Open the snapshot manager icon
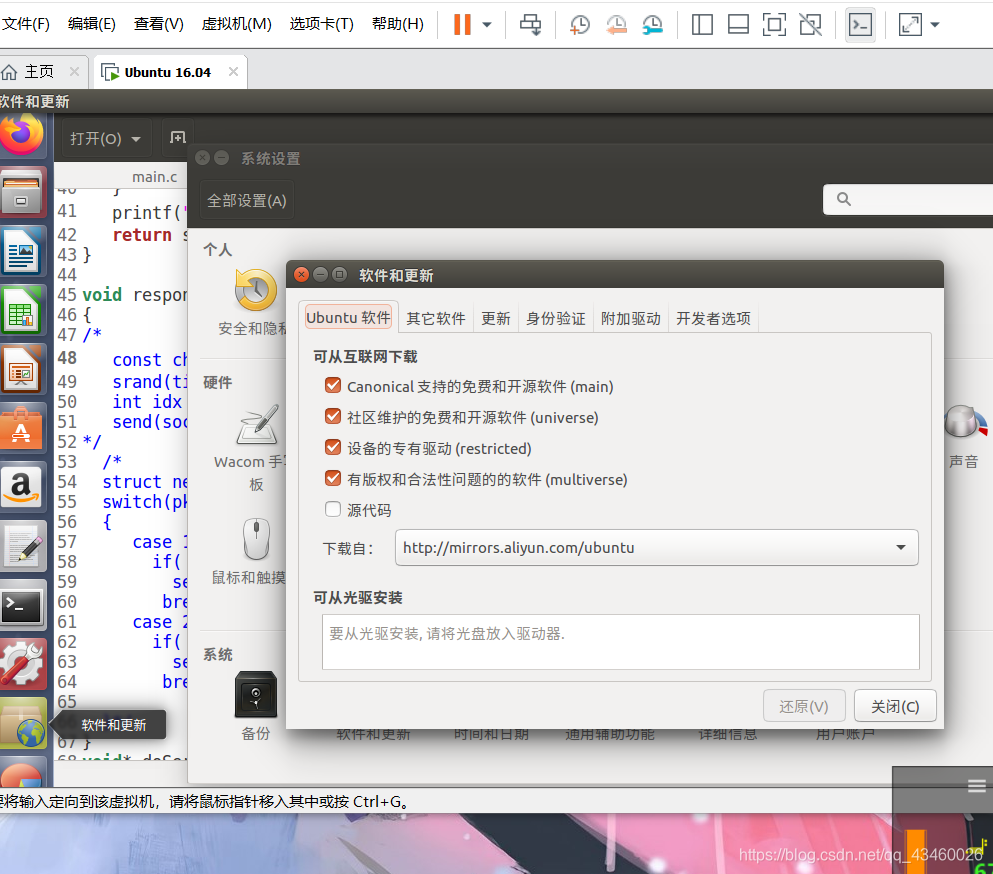The image size is (993, 874). coord(652,25)
